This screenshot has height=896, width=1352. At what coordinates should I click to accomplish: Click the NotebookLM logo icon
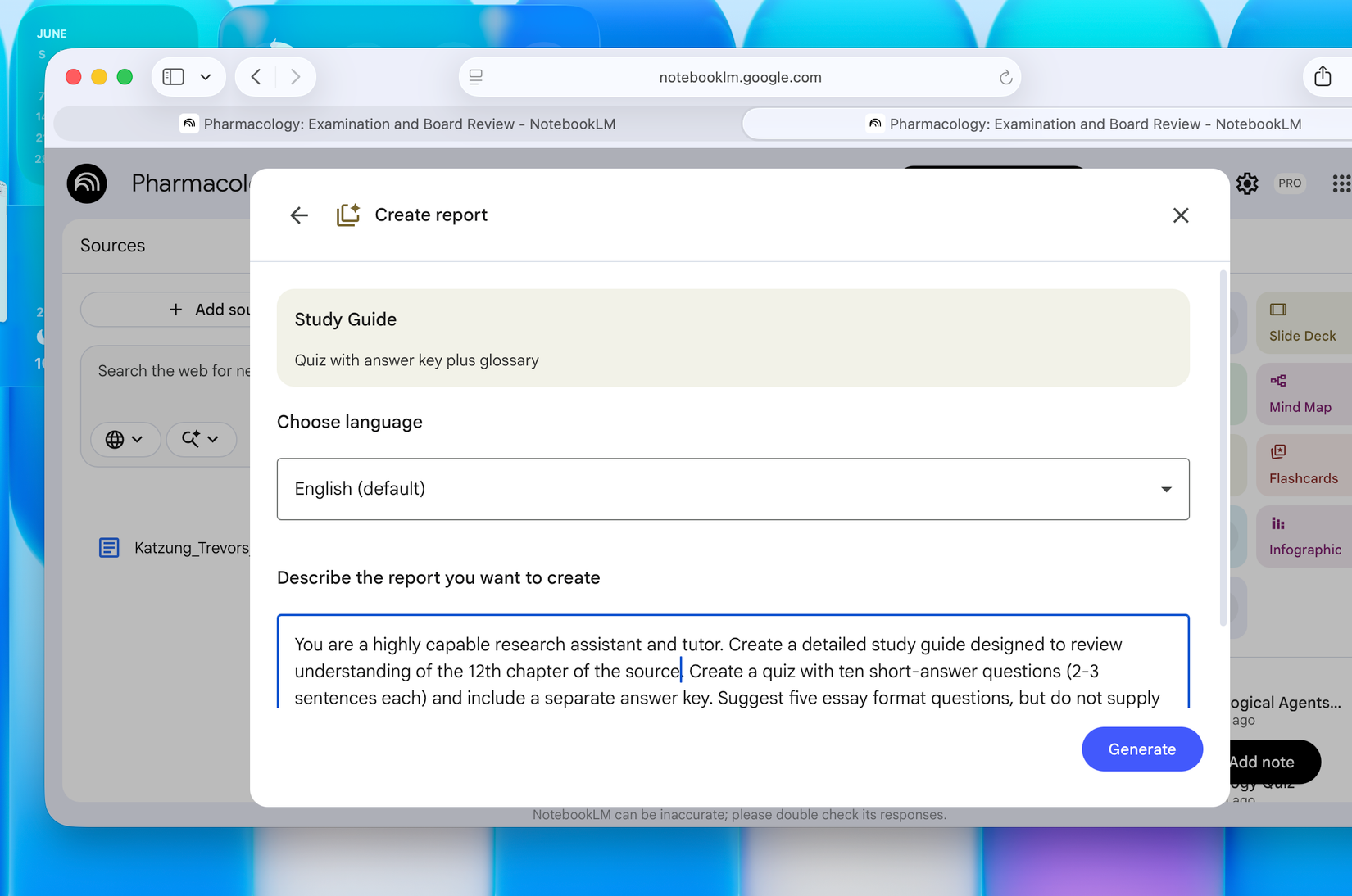point(87,183)
